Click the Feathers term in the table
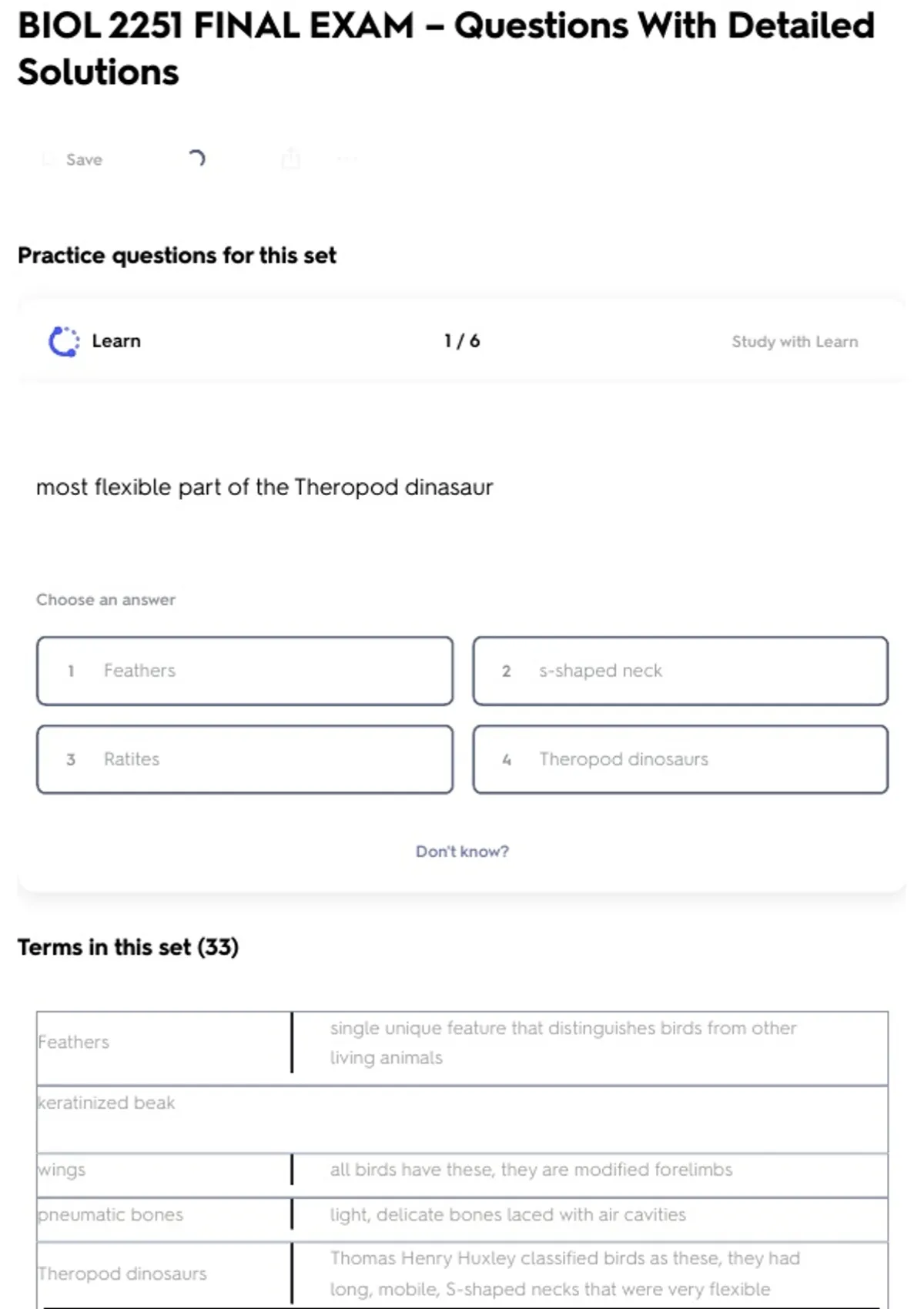 pos(74,1042)
